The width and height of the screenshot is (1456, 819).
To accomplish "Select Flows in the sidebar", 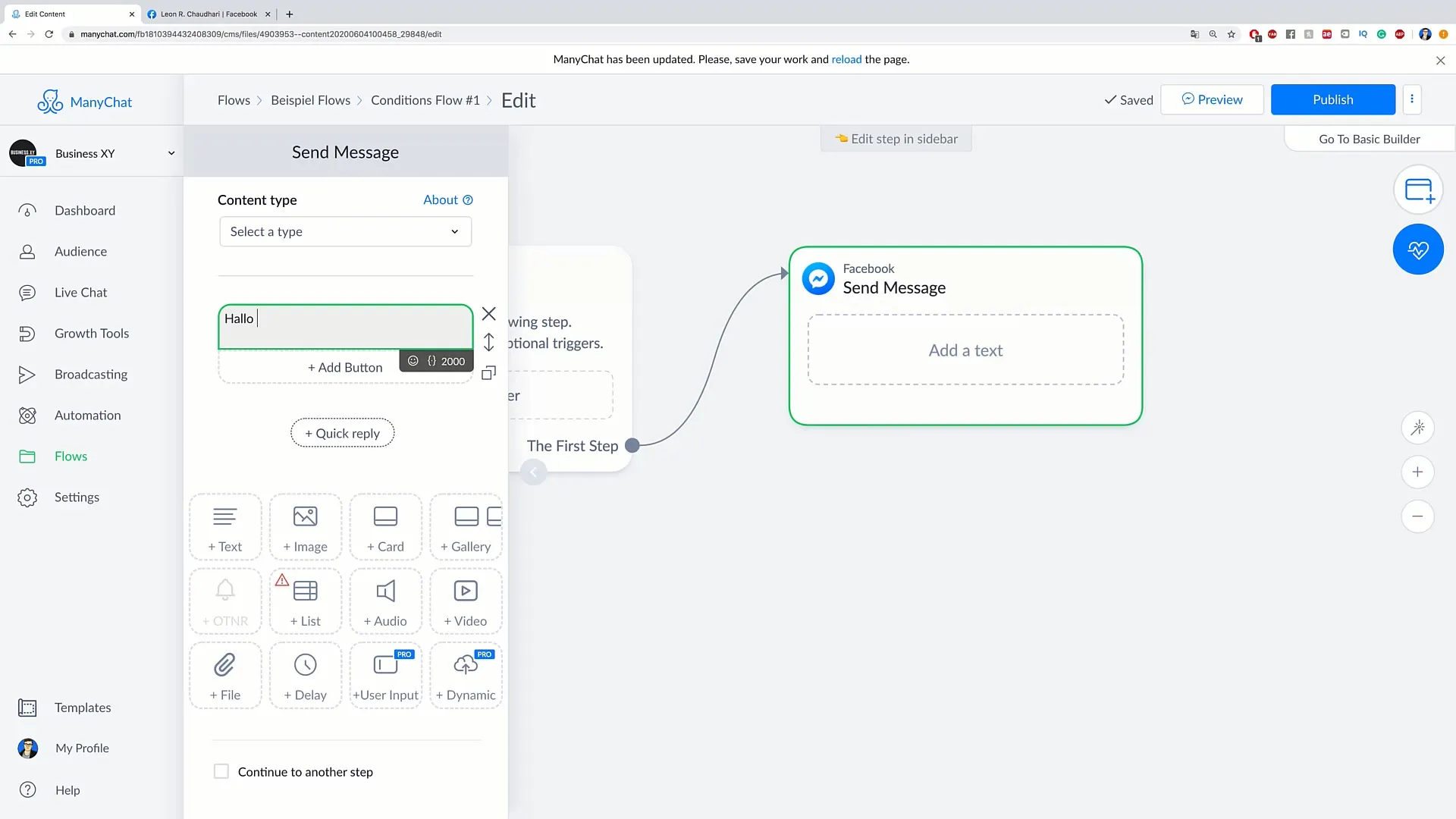I will pyautogui.click(x=71, y=457).
